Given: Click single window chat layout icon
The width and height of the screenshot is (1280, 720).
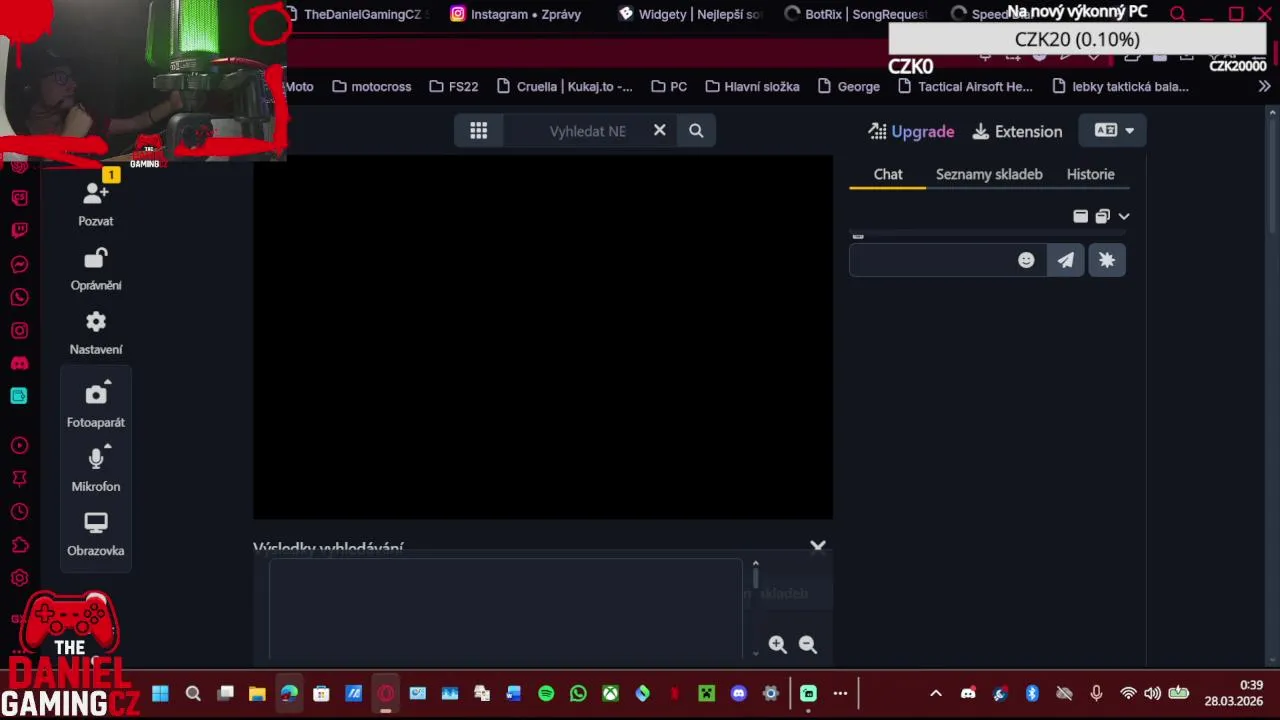Looking at the screenshot, I should pos(1080,216).
